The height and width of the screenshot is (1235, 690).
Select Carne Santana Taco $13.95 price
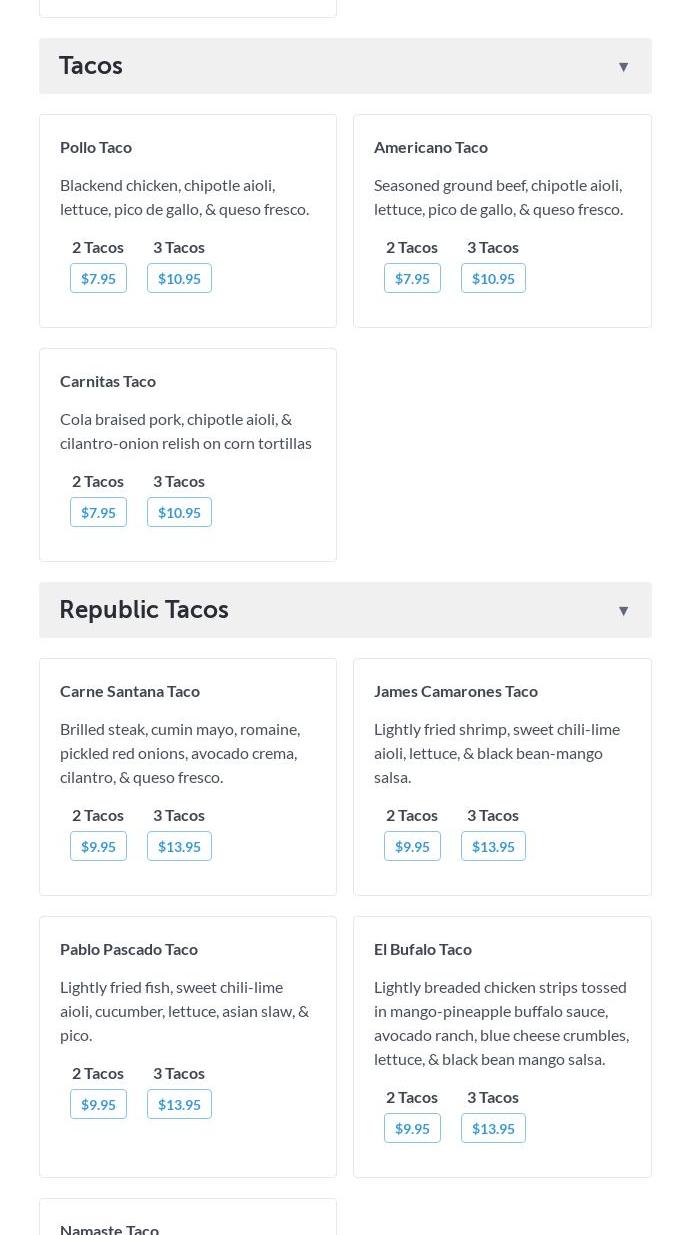tap(179, 846)
